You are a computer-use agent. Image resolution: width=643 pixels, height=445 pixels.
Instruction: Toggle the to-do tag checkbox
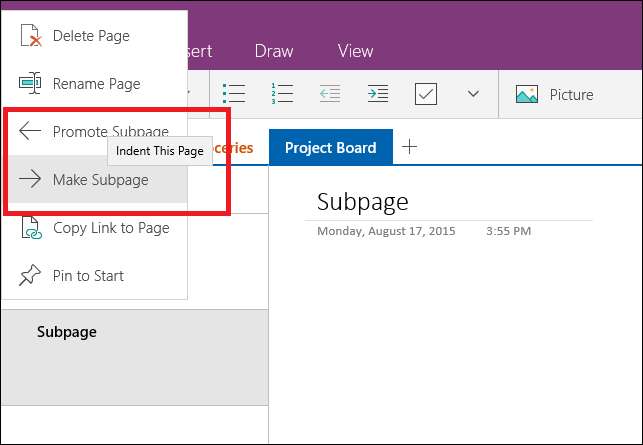pos(426,94)
